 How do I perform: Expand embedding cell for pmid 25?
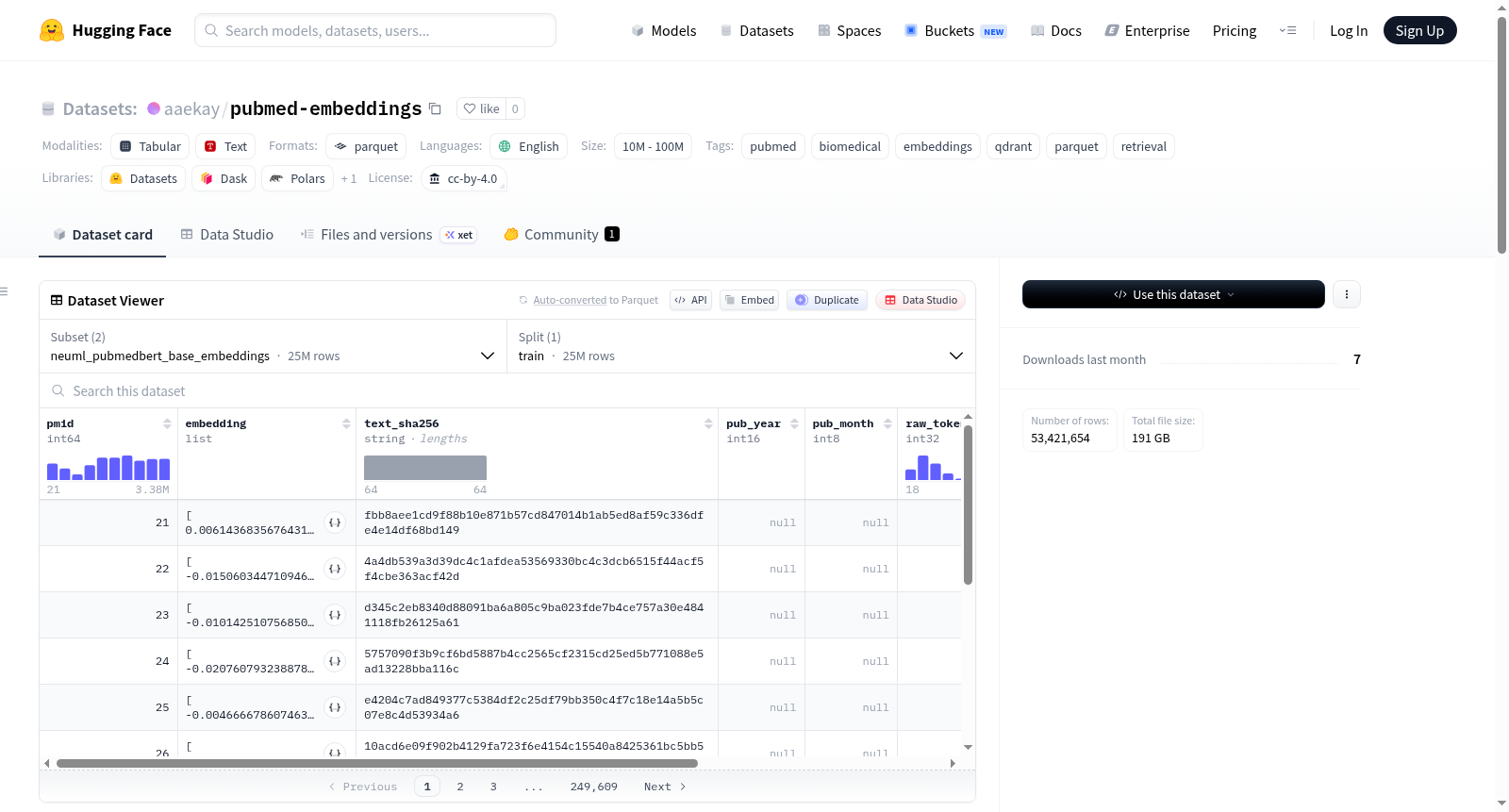[335, 707]
